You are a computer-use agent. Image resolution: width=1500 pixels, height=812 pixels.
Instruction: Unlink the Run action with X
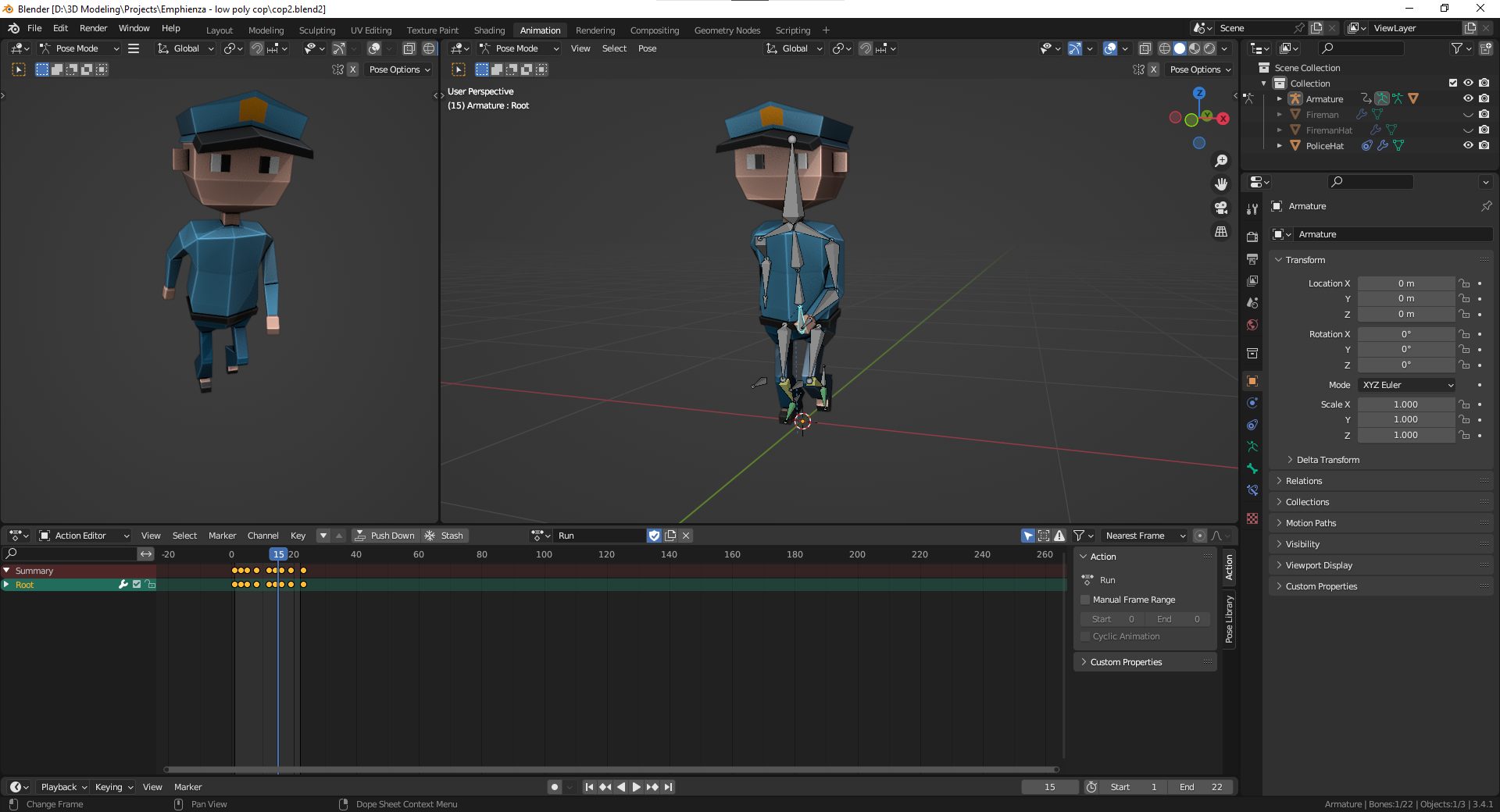coord(686,536)
